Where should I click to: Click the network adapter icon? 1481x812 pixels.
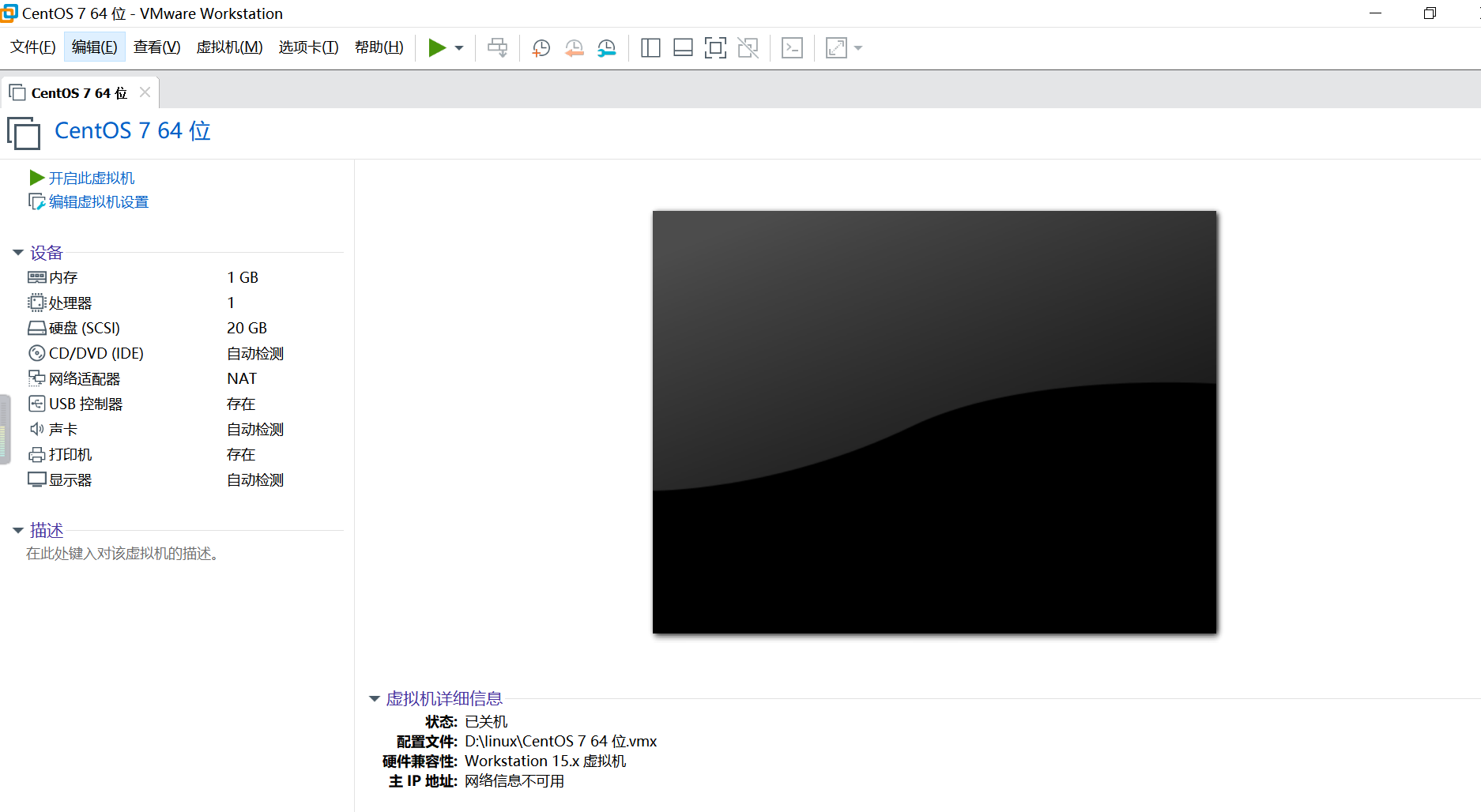[37, 378]
